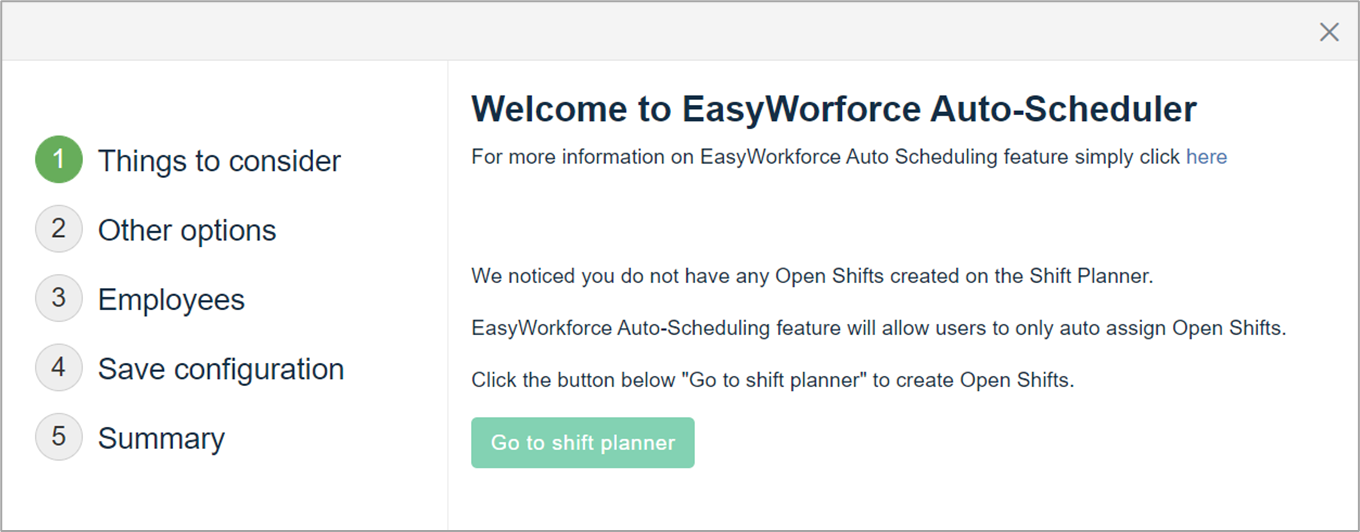Image resolution: width=1360 pixels, height=532 pixels.
Task: Click the 'only auto assign Open Shifts' sentence
Action: (x=878, y=328)
